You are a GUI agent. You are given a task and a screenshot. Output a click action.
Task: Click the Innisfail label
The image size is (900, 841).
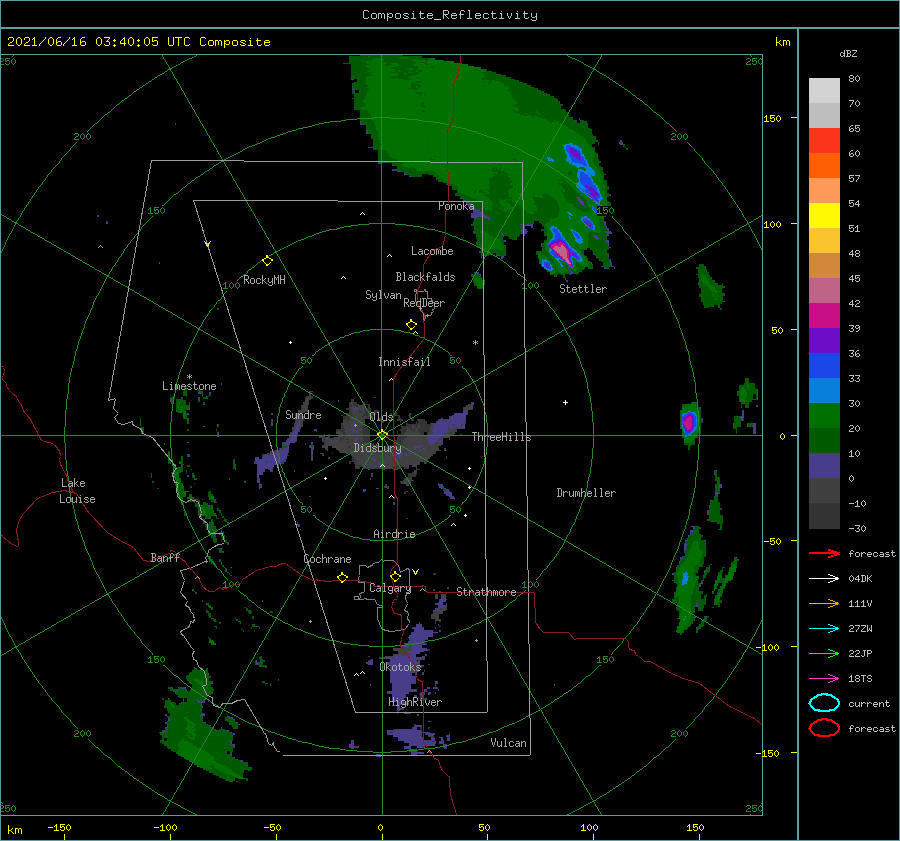[404, 362]
